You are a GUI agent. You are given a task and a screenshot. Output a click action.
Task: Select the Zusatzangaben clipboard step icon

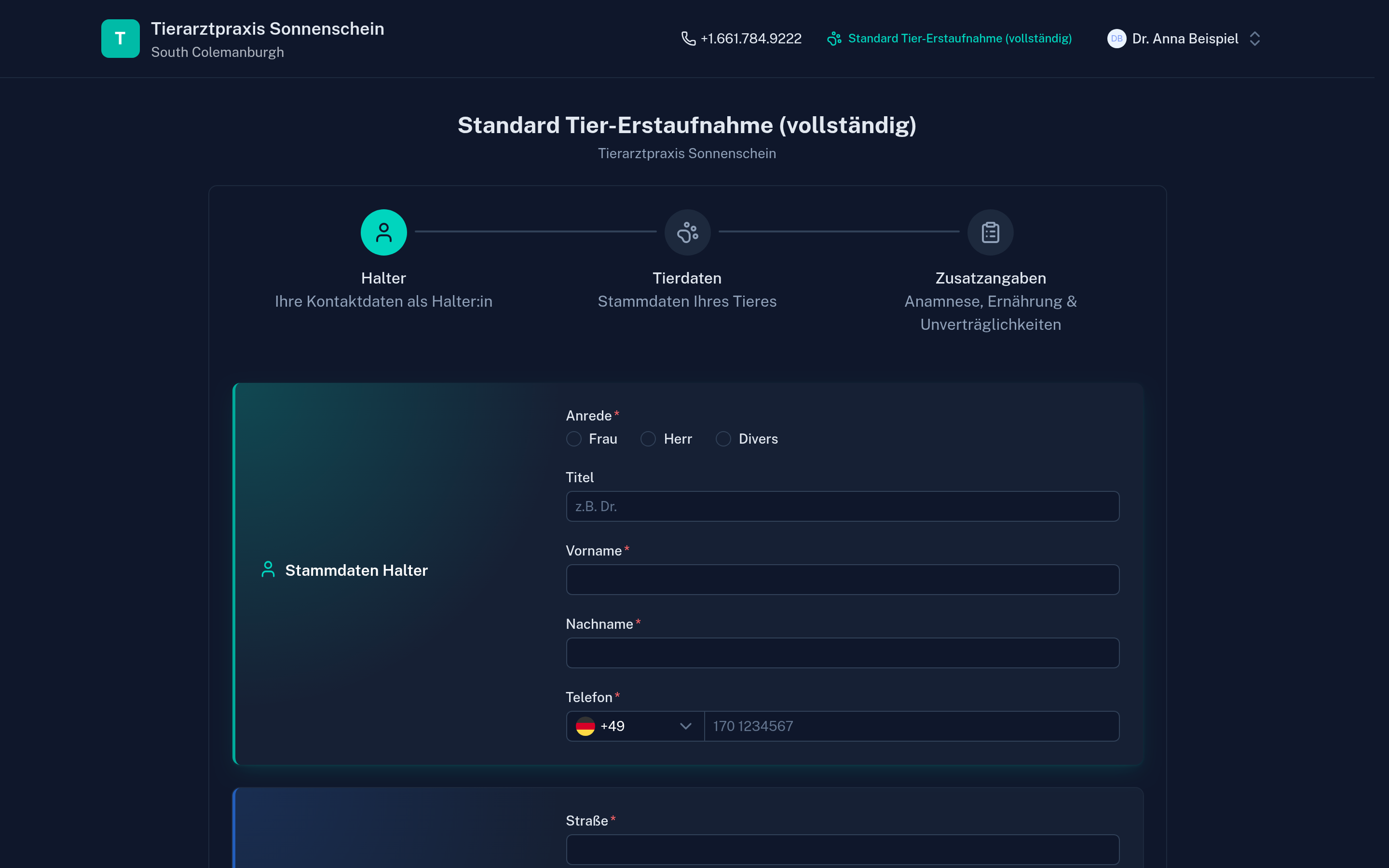pyautogui.click(x=990, y=232)
